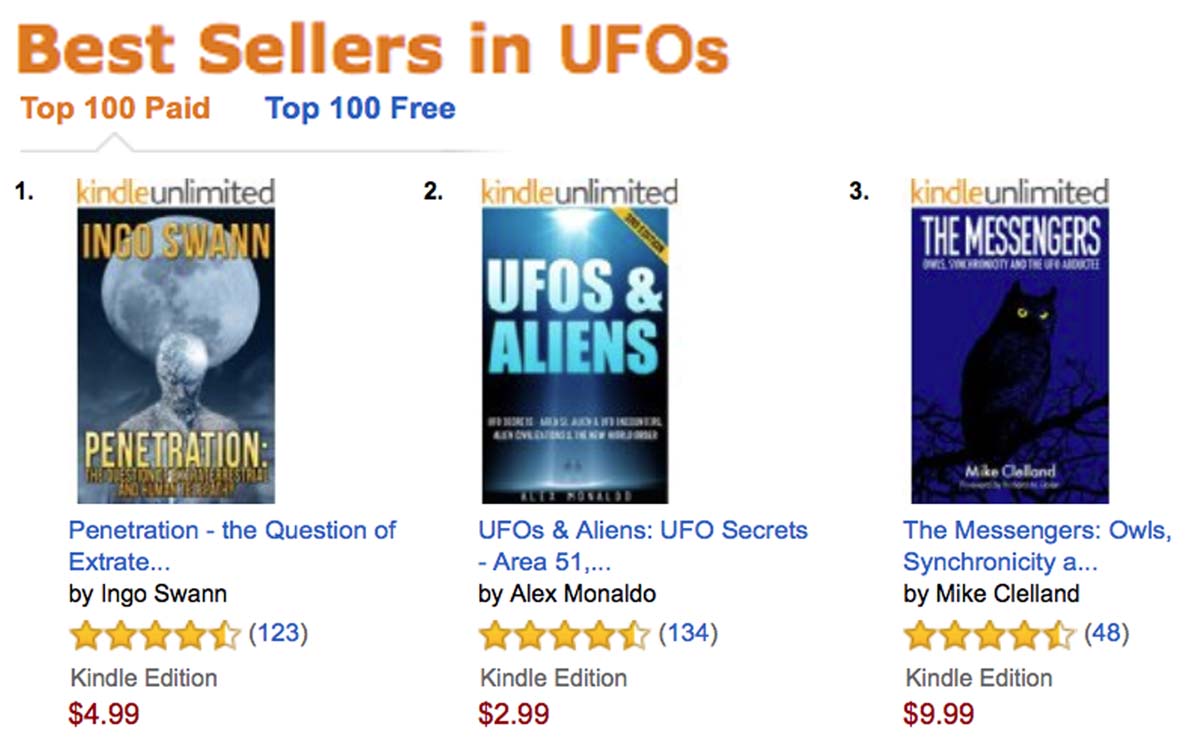1200x747 pixels.
Task: Click star rating for Mike Clelland's book
Action: (x=988, y=634)
